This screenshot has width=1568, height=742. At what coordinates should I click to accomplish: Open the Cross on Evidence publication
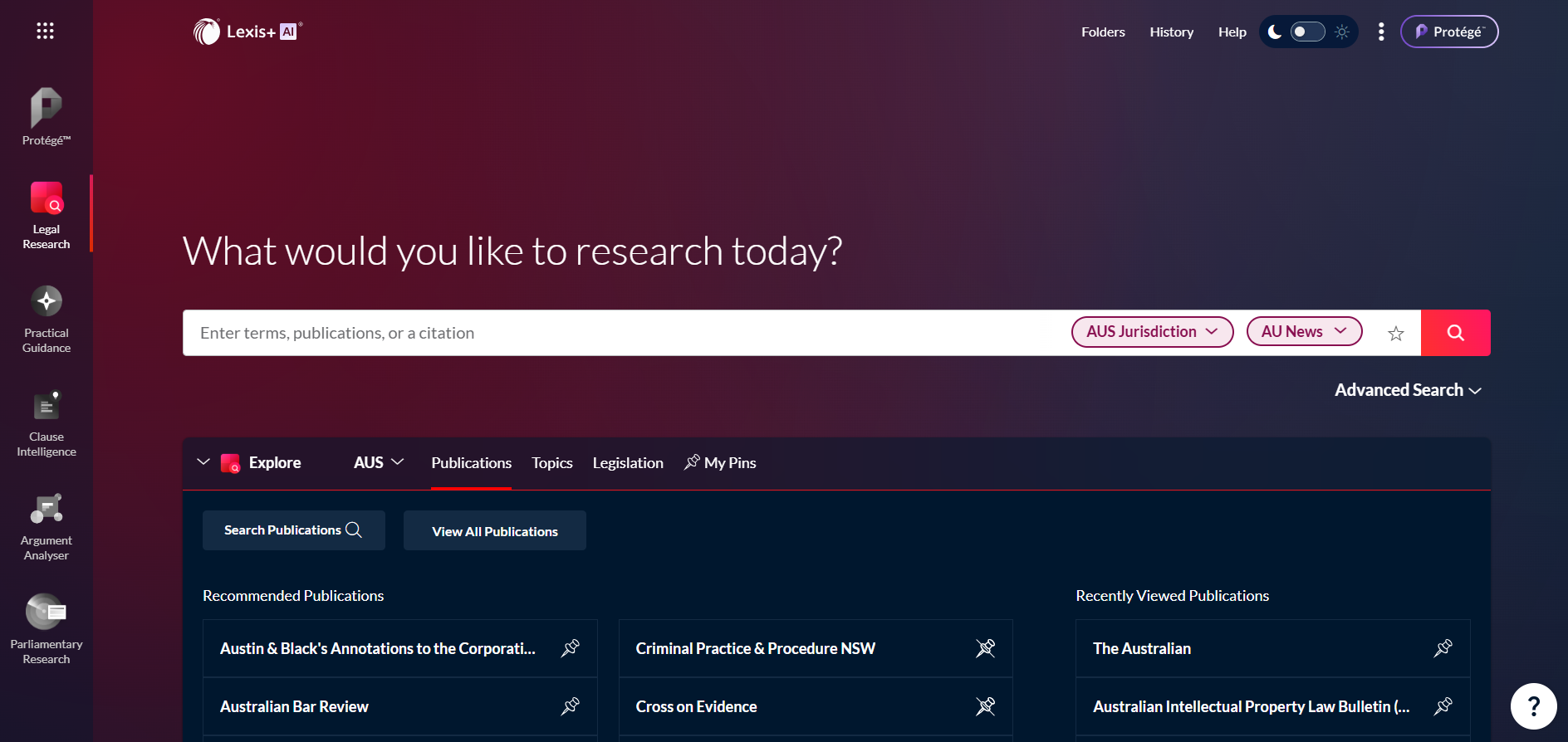pos(696,706)
